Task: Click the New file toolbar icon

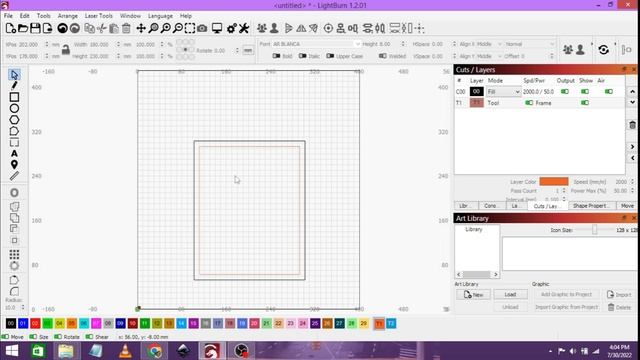Action: pyautogui.click(x=11, y=28)
